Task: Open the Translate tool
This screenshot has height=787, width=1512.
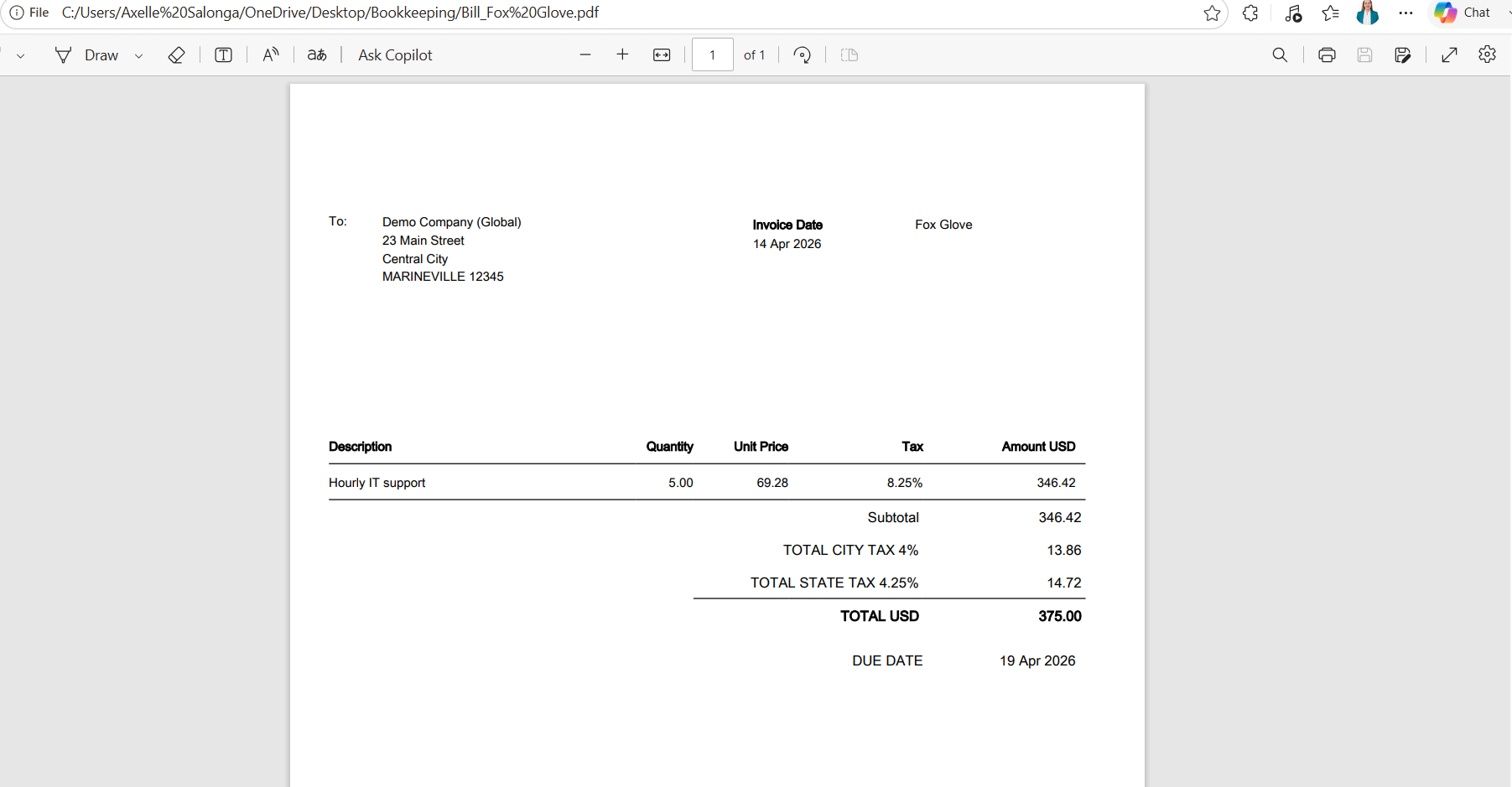Action: [x=317, y=55]
